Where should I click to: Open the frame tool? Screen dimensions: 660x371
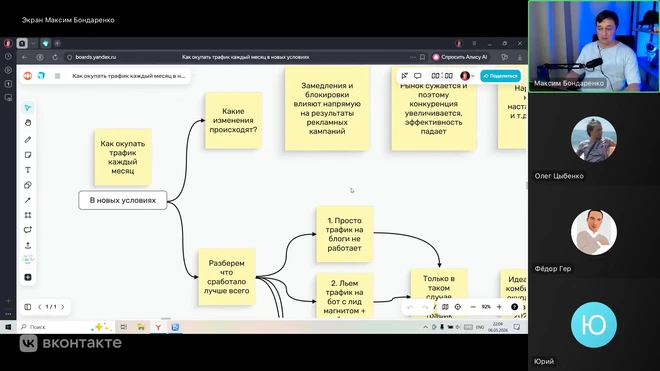pyautogui.click(x=28, y=215)
